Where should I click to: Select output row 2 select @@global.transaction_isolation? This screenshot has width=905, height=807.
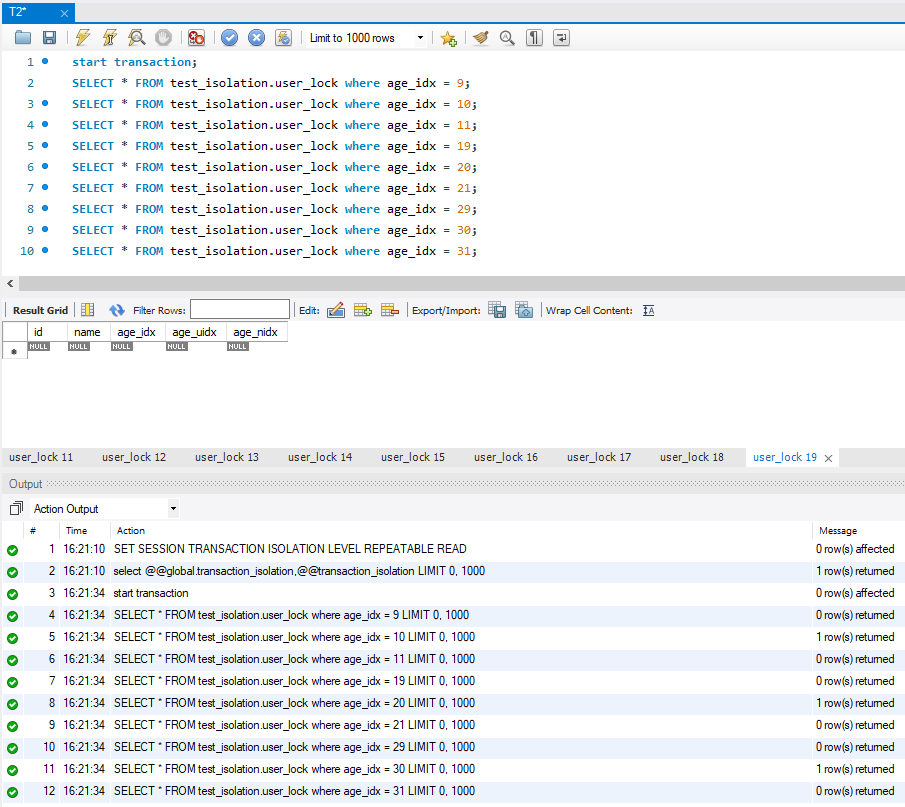[454, 571]
